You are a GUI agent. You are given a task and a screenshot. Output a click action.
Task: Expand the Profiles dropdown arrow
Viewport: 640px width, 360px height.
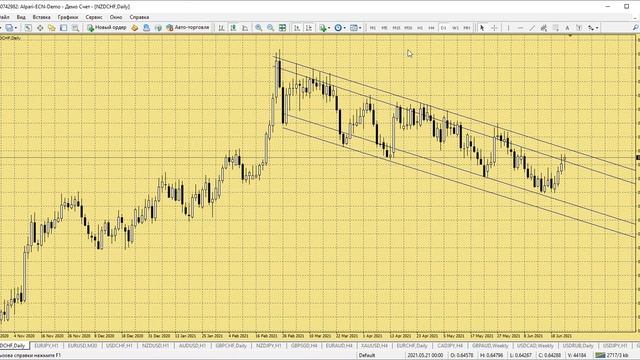[16, 28]
